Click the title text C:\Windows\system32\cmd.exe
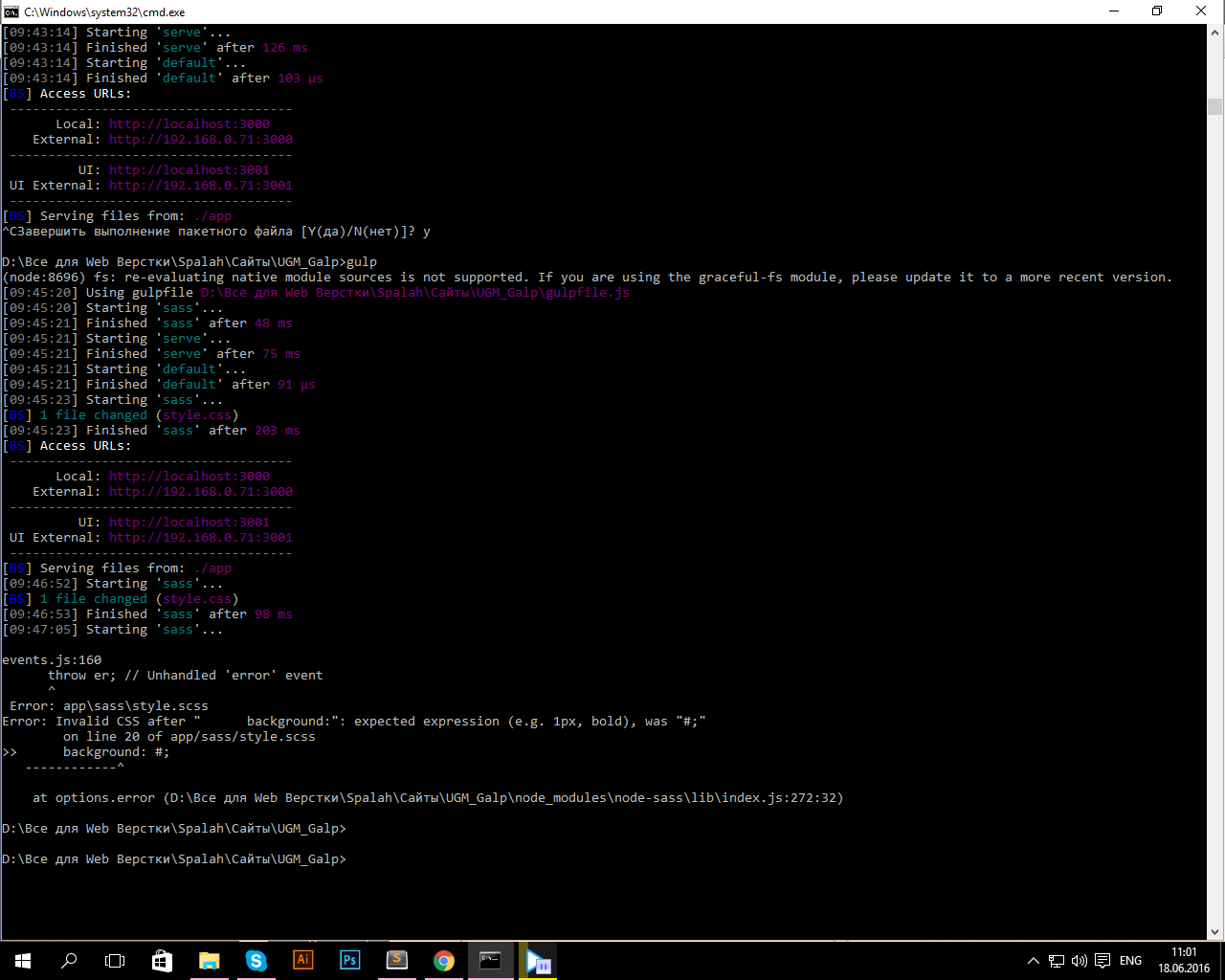Viewport: 1225px width, 980px height. pyautogui.click(x=105, y=11)
